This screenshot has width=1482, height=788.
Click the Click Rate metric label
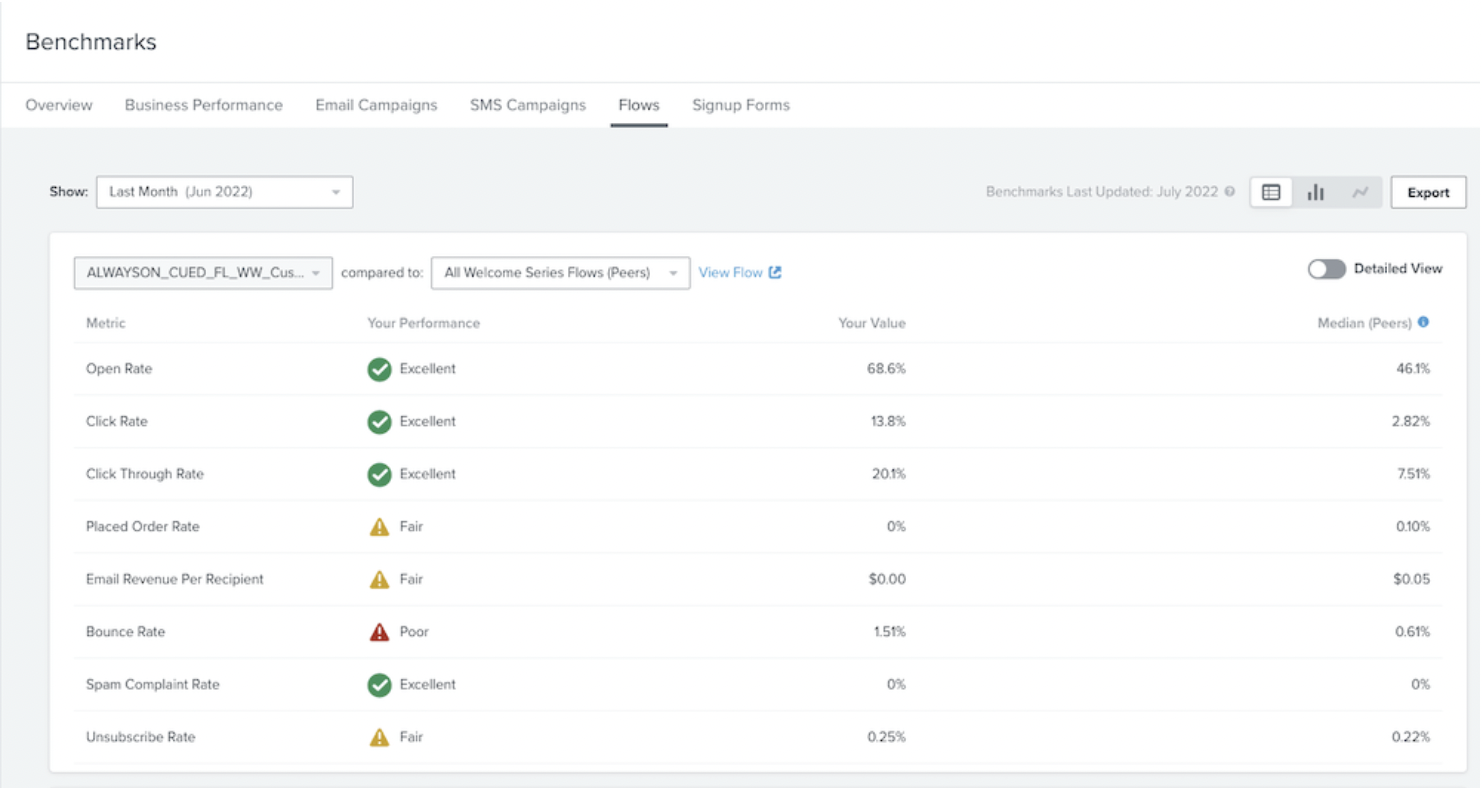point(117,422)
